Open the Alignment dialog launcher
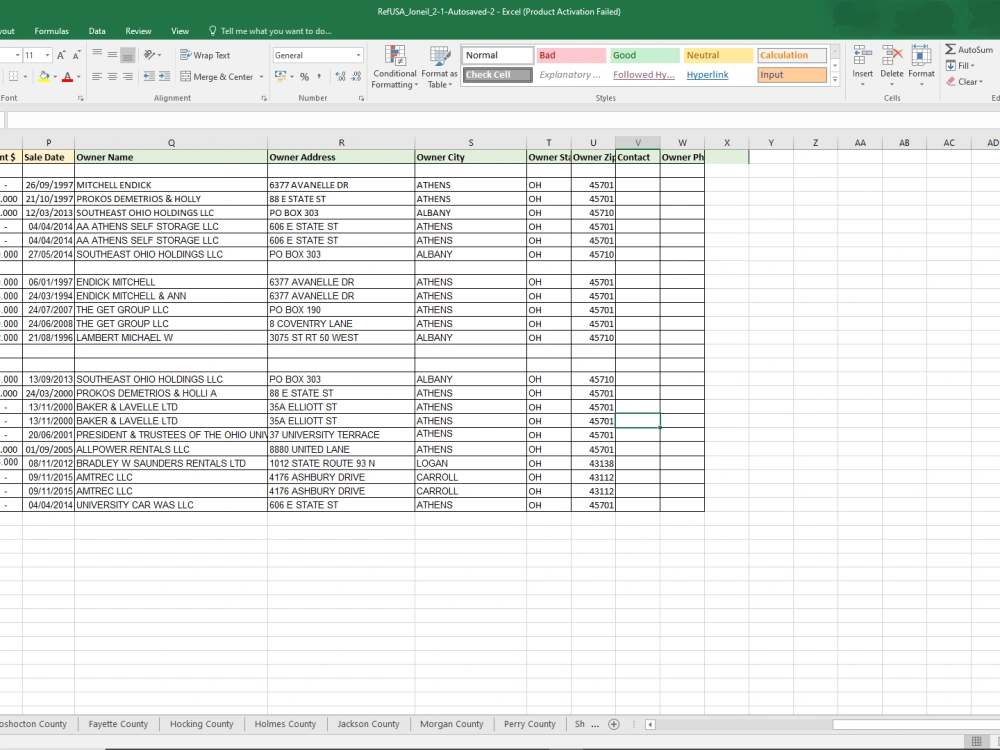 [x=263, y=98]
